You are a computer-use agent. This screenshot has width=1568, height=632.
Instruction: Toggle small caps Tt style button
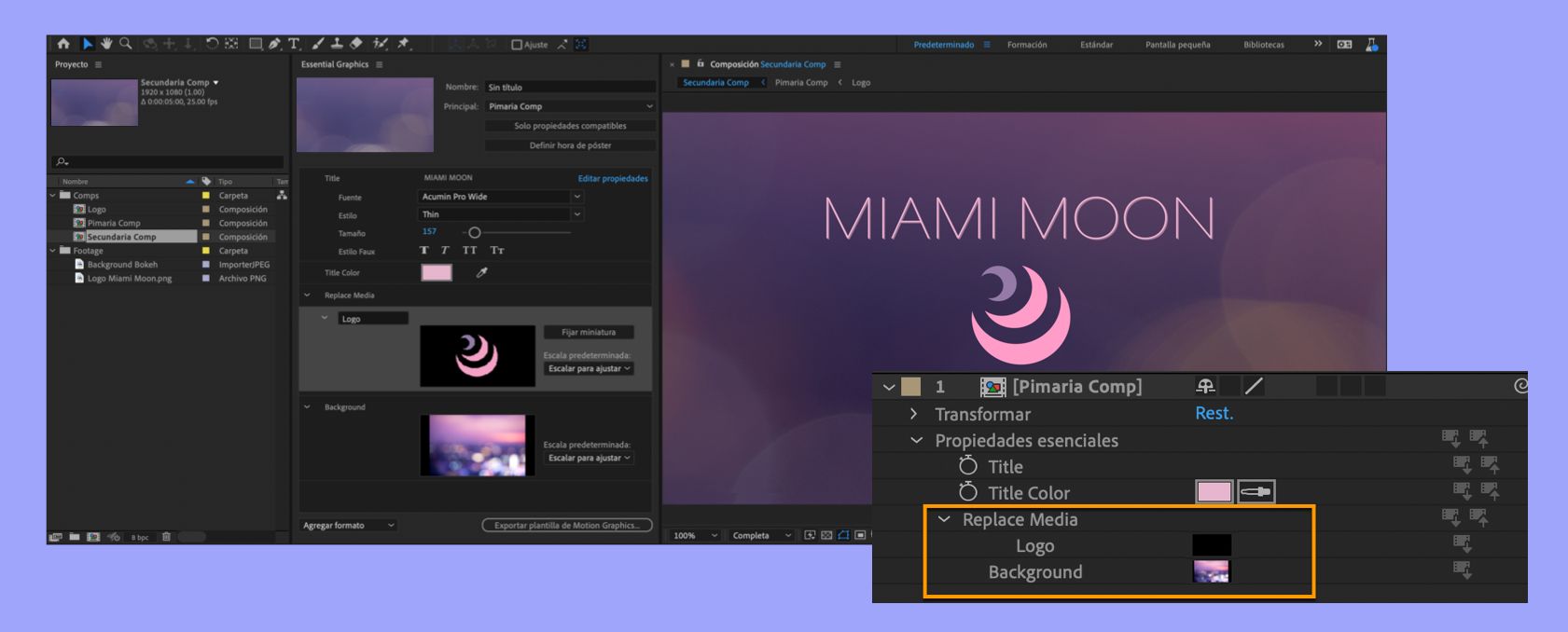pos(497,250)
